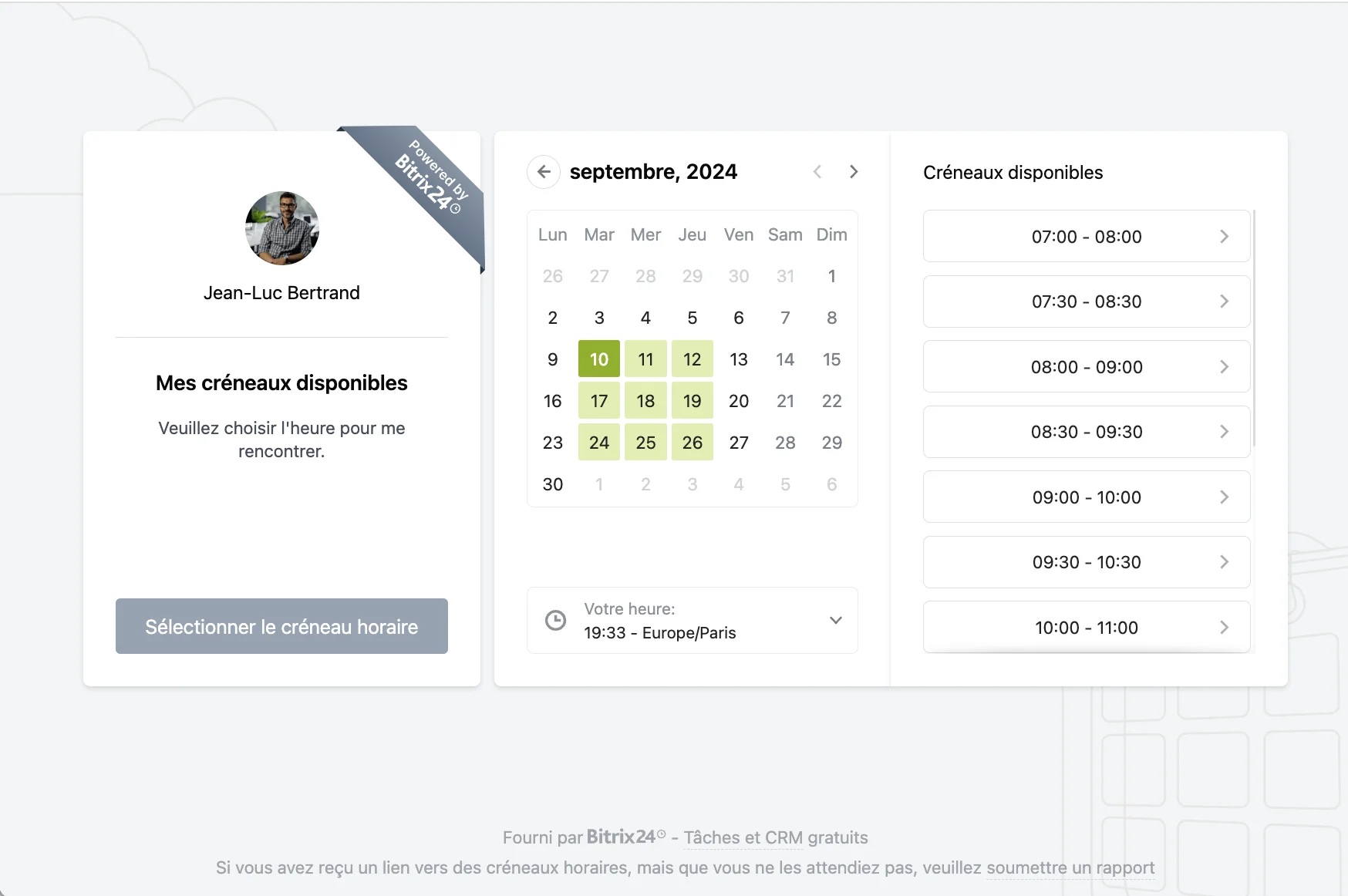Select September 12 on the calendar
The image size is (1348, 896).
[x=692, y=359]
